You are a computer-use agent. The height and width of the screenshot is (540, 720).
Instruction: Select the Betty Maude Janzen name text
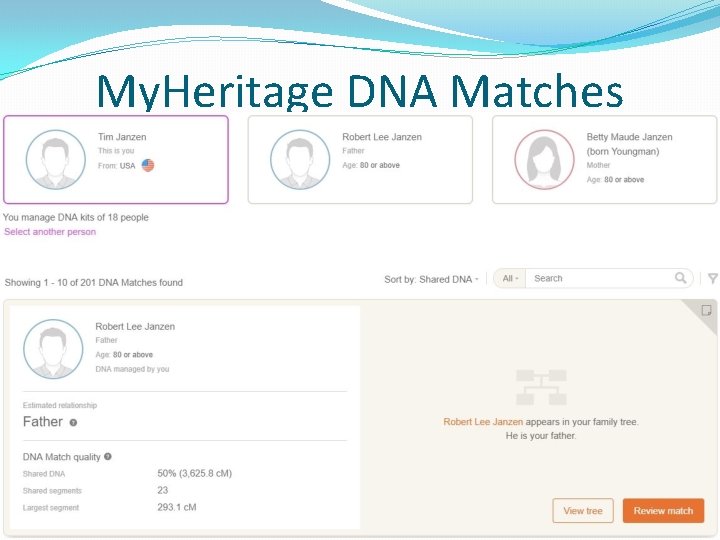629,144
